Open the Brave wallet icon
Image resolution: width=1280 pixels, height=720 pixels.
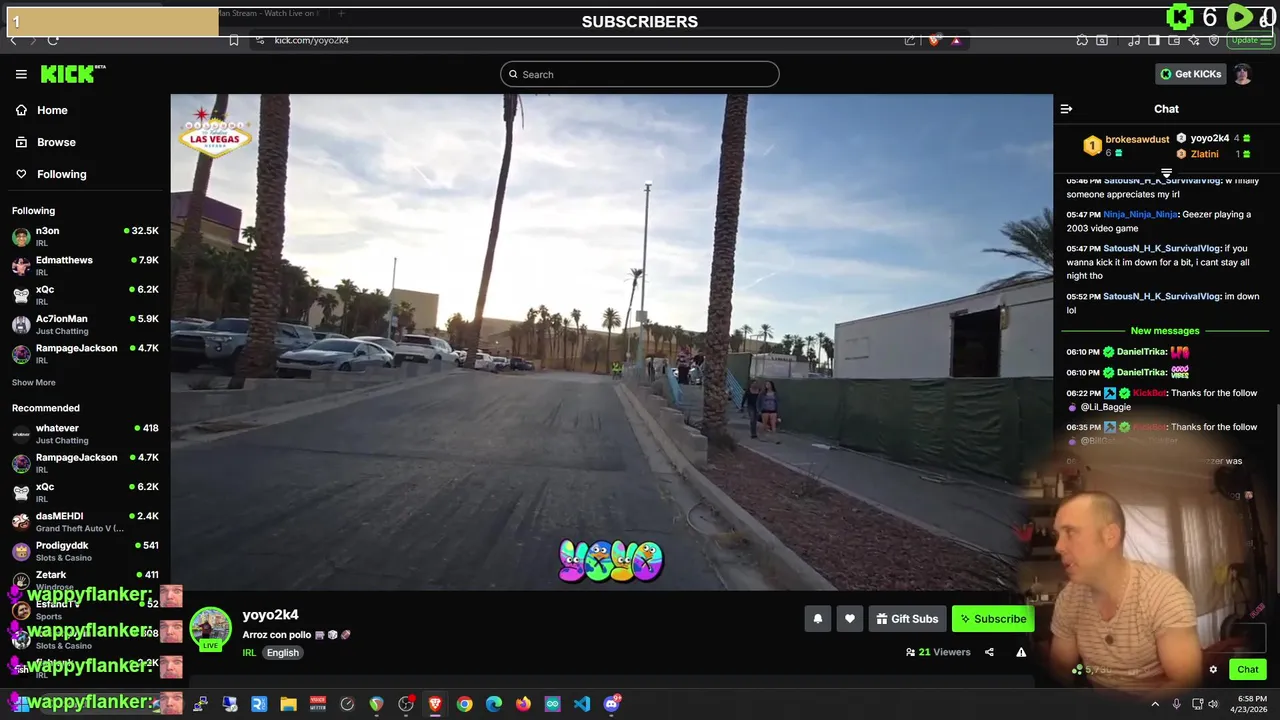pyautogui.click(x=1174, y=40)
